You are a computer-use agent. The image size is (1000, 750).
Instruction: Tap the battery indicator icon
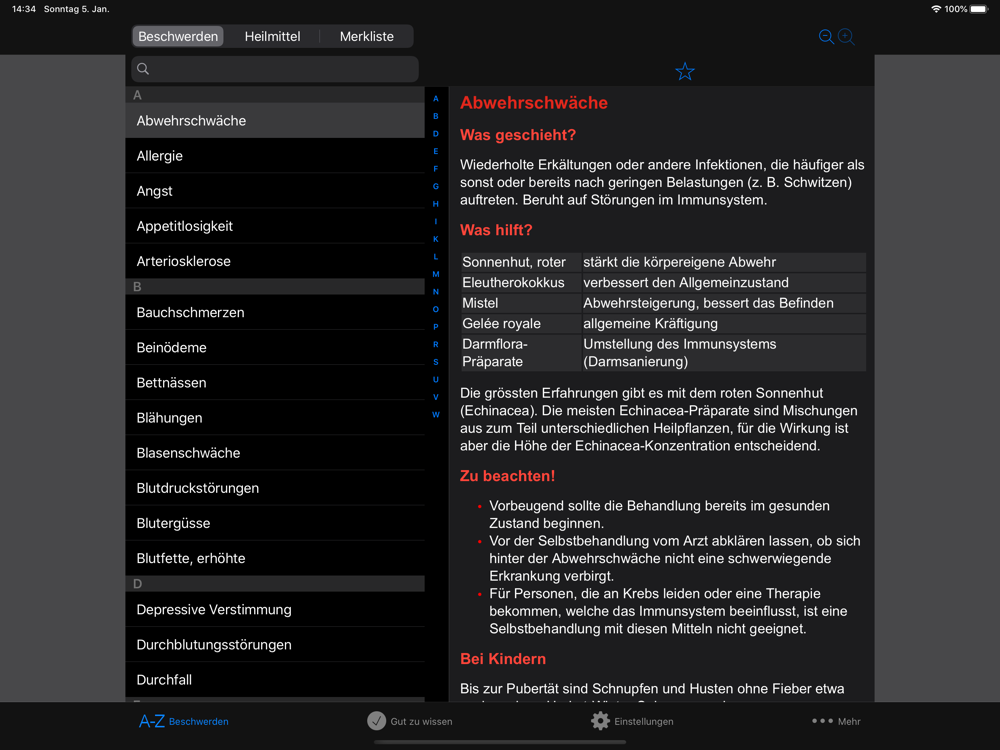[979, 9]
